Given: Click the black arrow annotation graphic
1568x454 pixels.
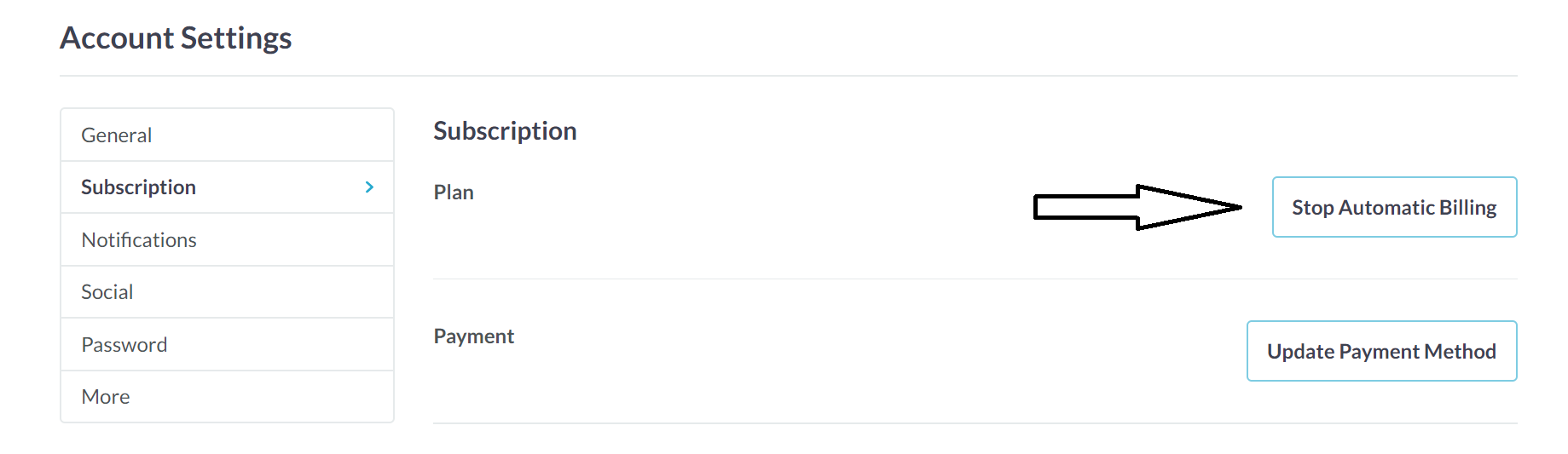Looking at the screenshot, I should 1137,207.
